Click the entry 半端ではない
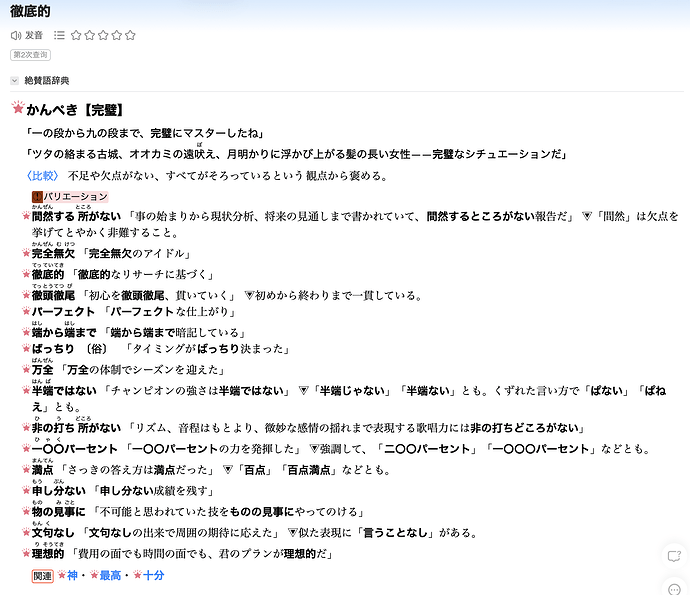Screen dimensions: 690x595 [x=64, y=391]
